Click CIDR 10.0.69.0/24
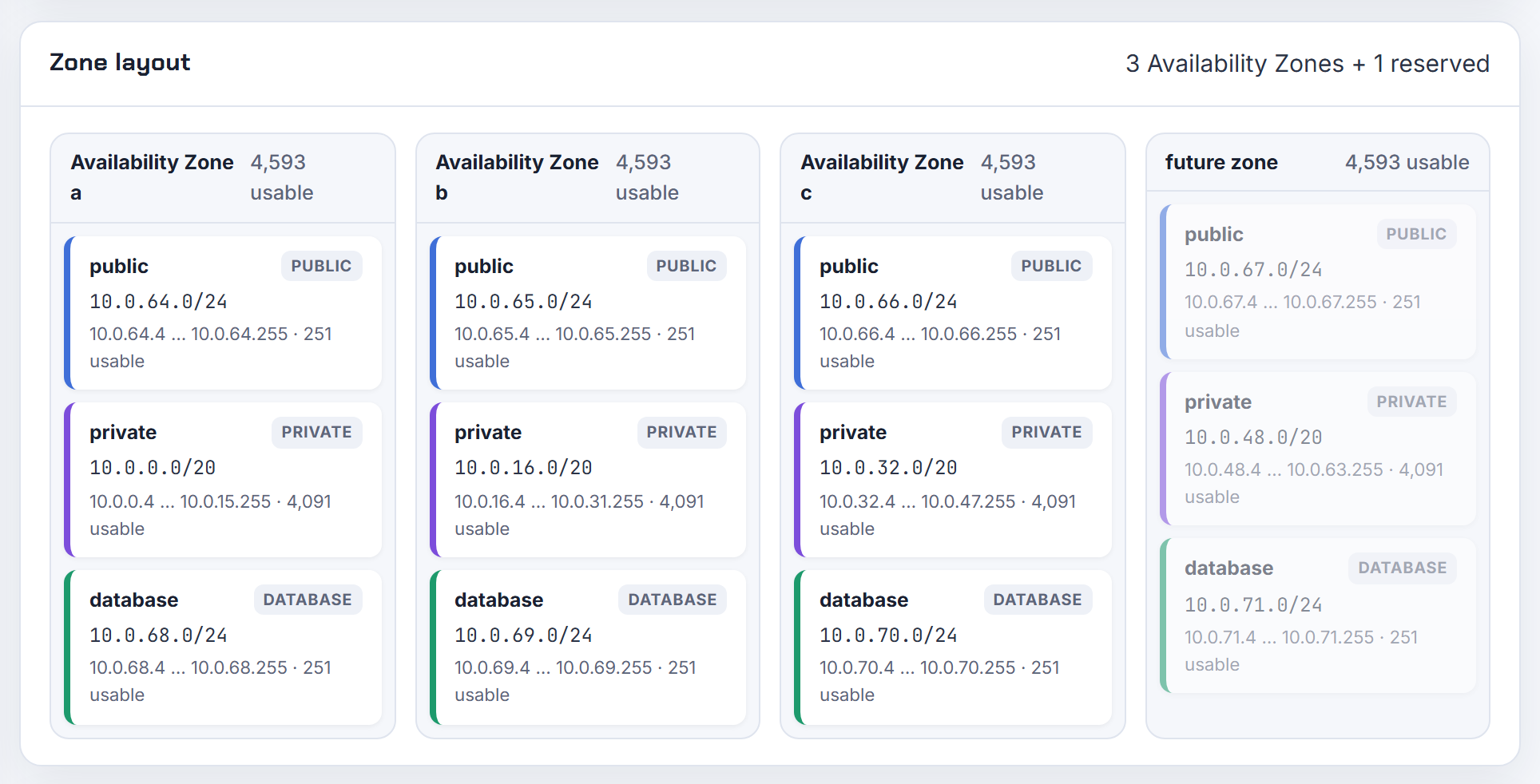 click(x=523, y=636)
